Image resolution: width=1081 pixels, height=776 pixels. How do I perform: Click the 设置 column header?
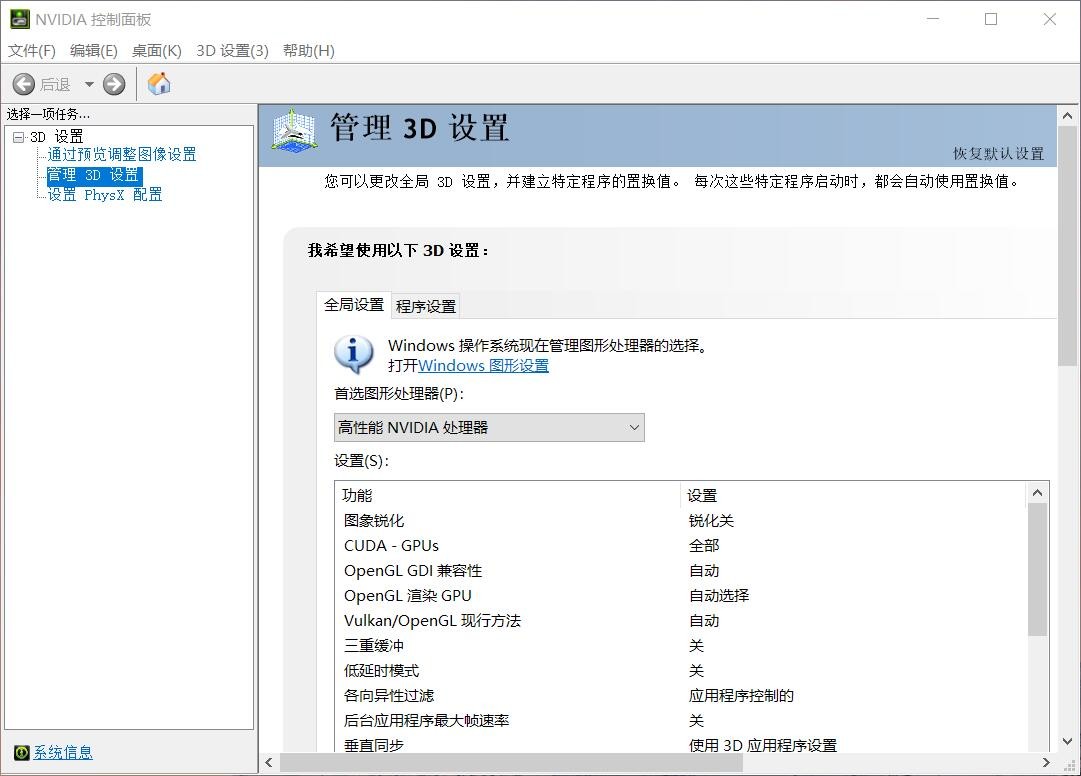853,495
